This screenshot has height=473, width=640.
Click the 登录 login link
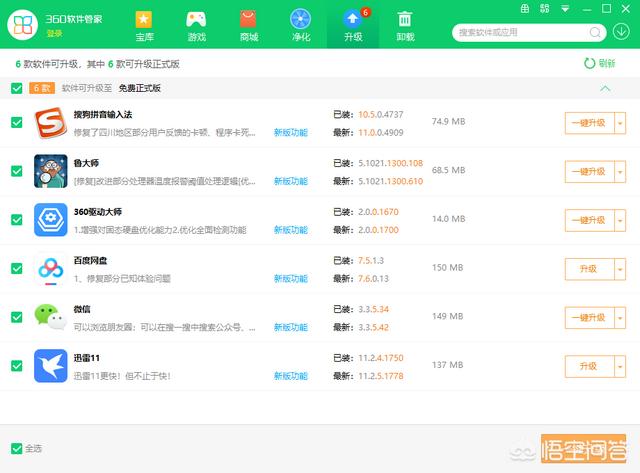click(x=54, y=33)
